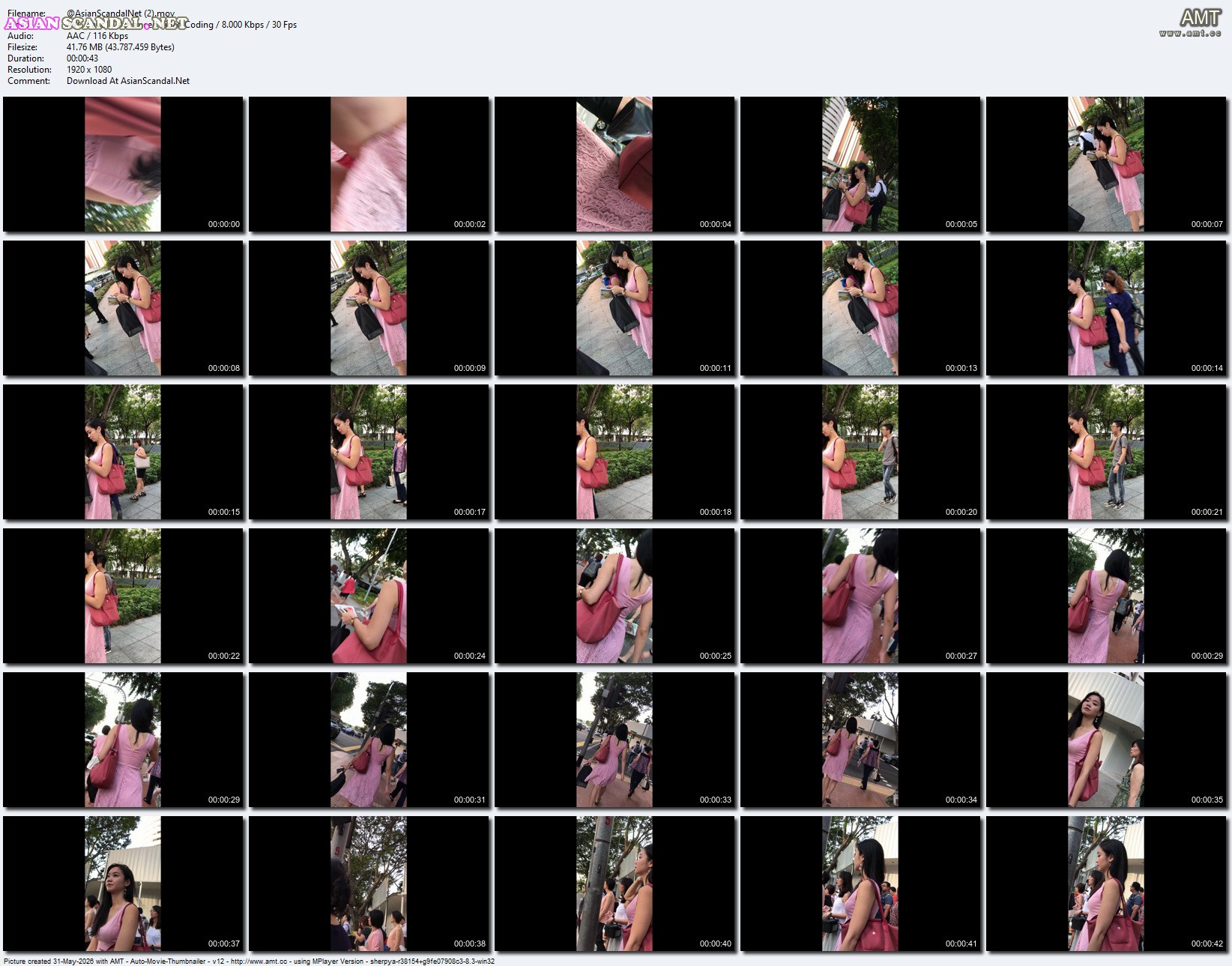Select the frame thumbnail at 00:00:22

point(123,596)
